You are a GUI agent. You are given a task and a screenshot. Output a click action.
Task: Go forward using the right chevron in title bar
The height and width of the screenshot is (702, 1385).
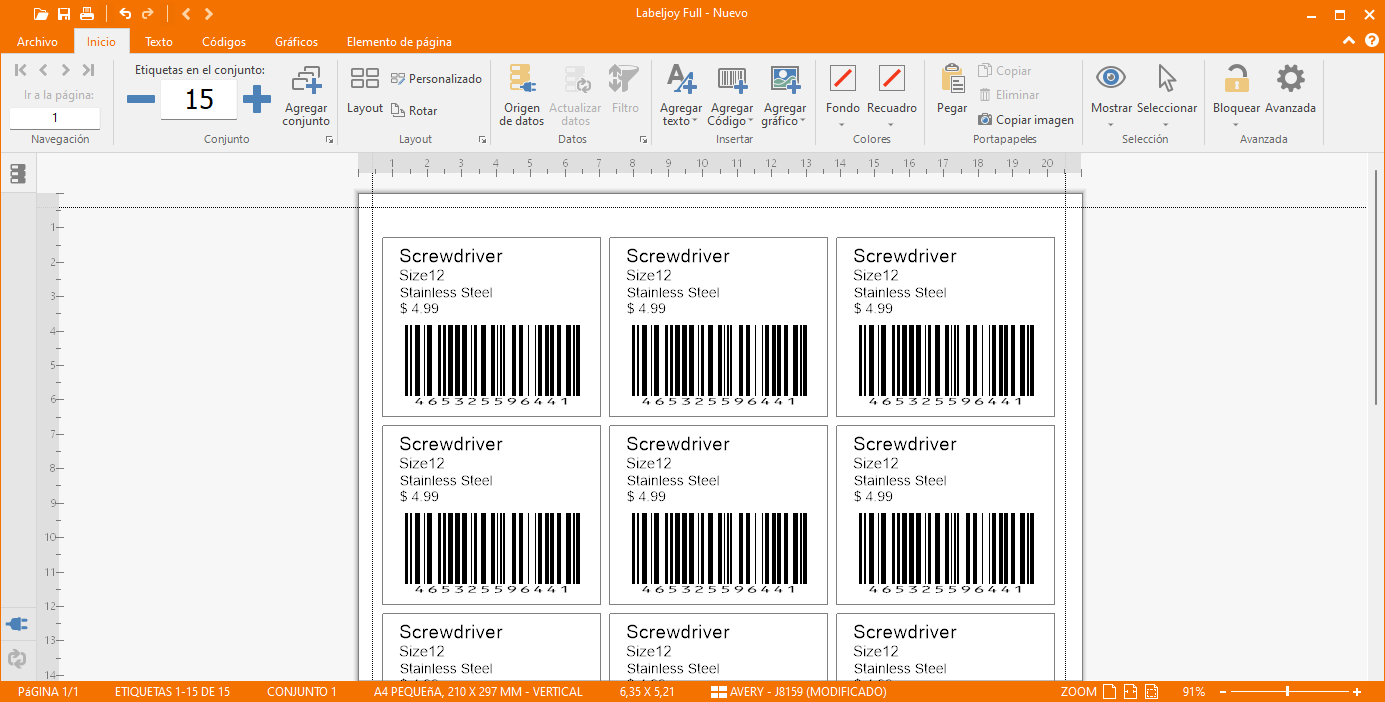pos(208,14)
